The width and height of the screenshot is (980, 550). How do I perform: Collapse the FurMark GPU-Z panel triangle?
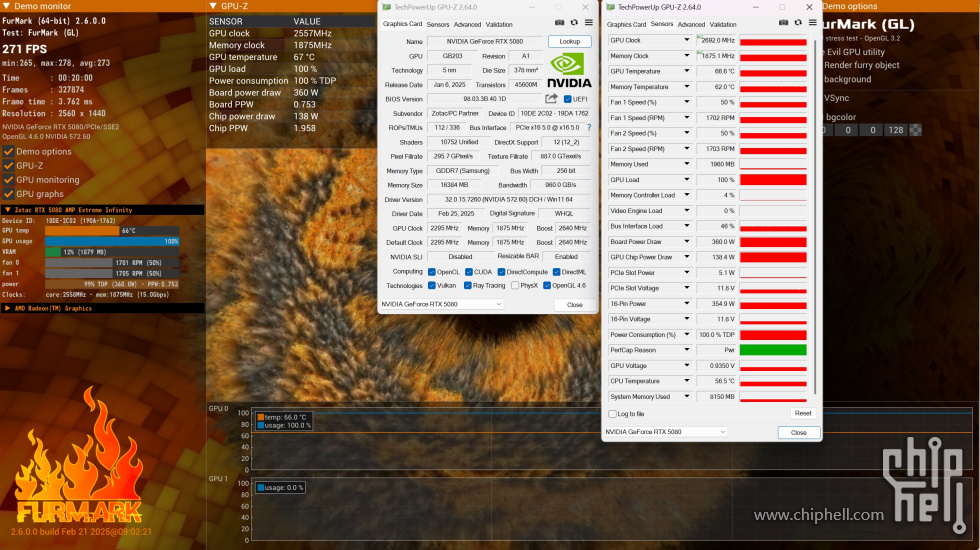(212, 6)
